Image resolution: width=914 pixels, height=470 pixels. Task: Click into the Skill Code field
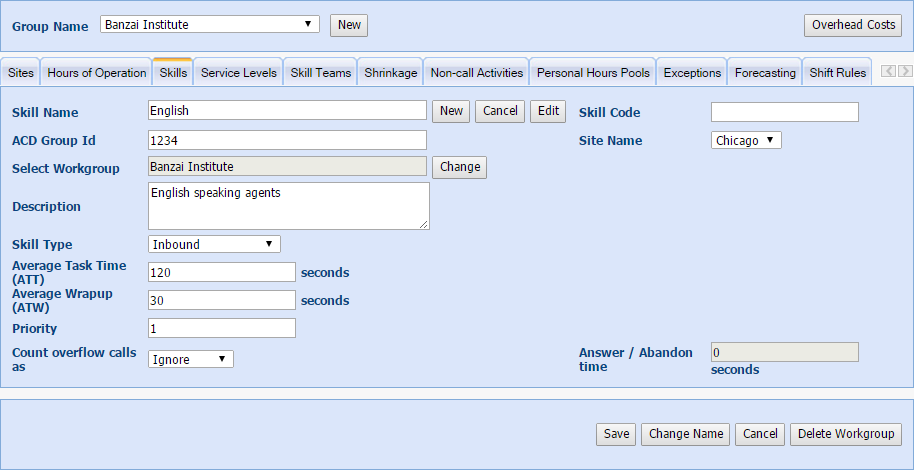coord(784,112)
